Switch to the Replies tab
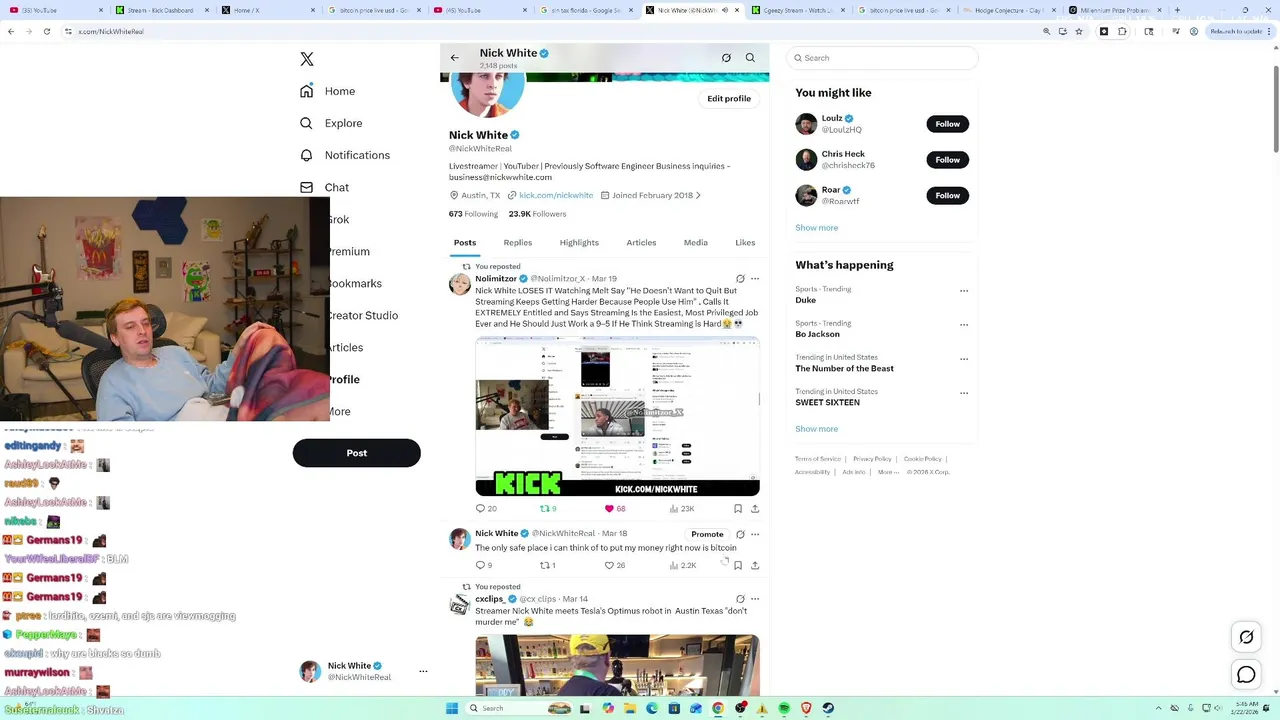This screenshot has height=720, width=1280. click(x=517, y=242)
